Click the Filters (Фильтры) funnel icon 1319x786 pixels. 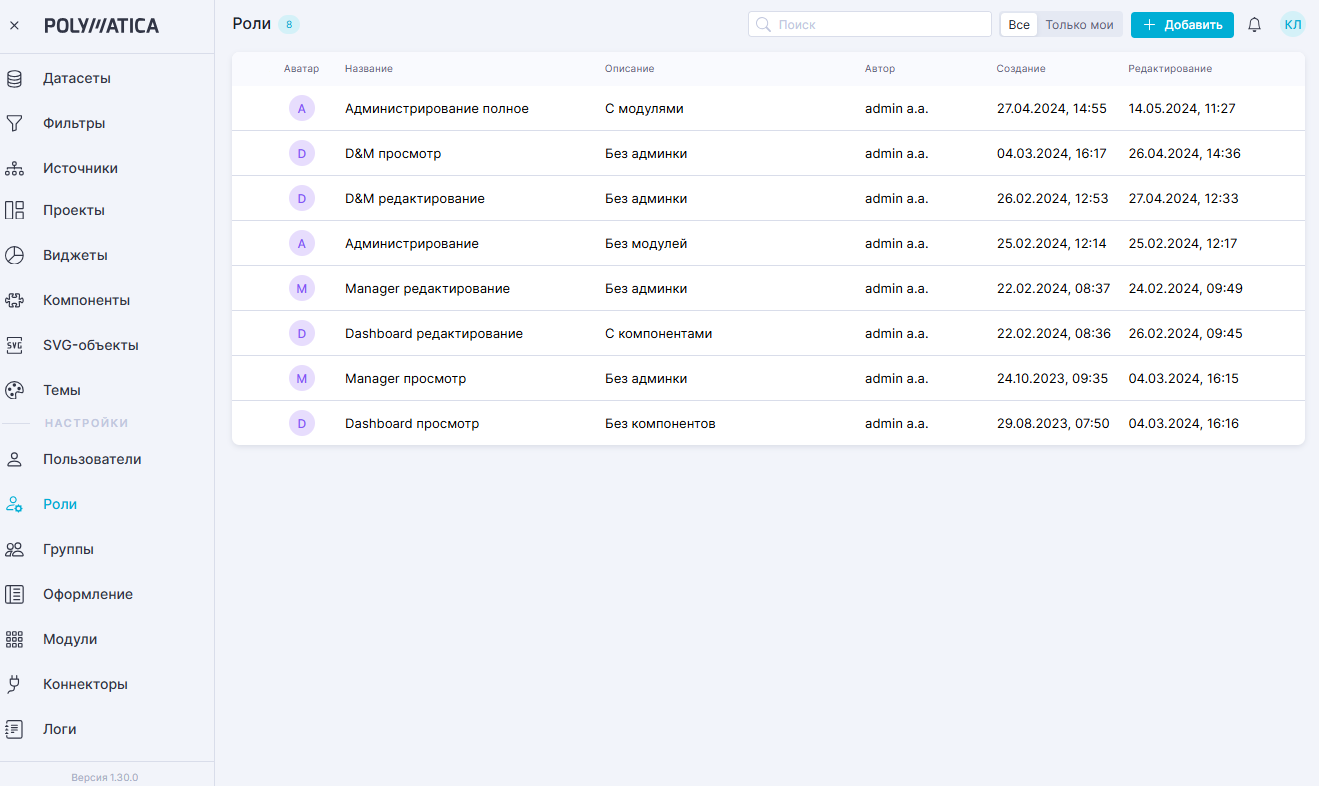14,124
